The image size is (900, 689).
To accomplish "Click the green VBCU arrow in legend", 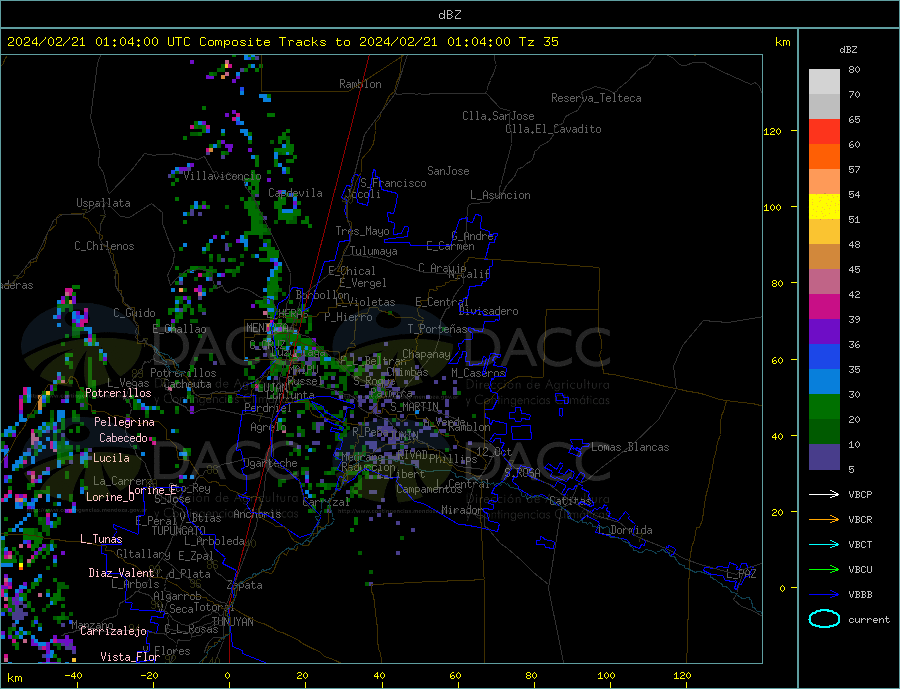I will pos(825,569).
